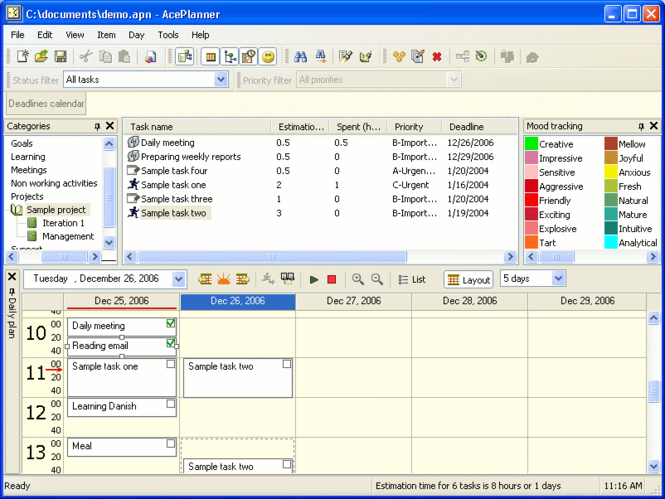Image resolution: width=665 pixels, height=499 pixels.
Task: Click the List view button
Action: pos(412,280)
